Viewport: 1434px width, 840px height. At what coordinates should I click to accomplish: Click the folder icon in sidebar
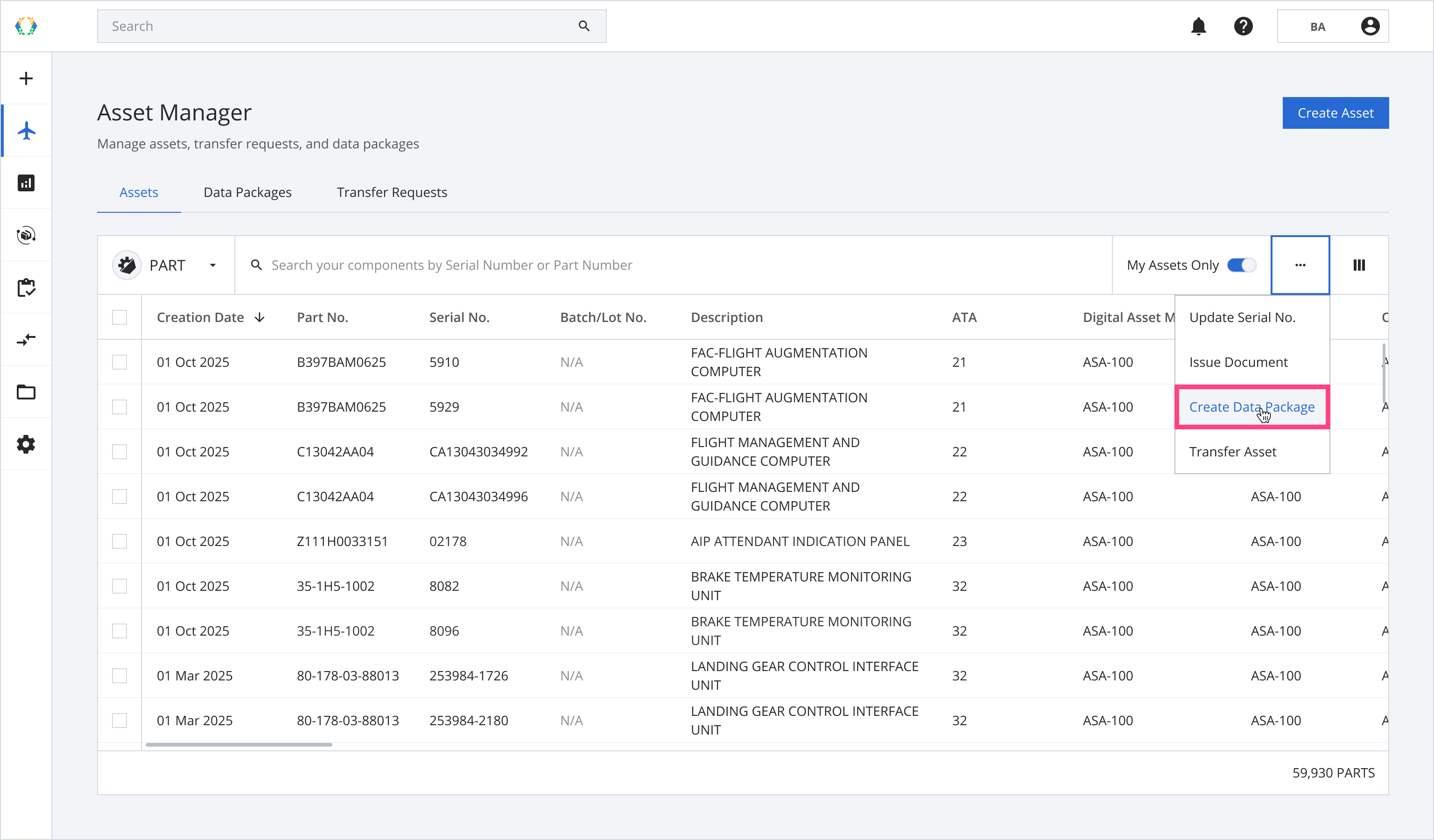point(26,392)
